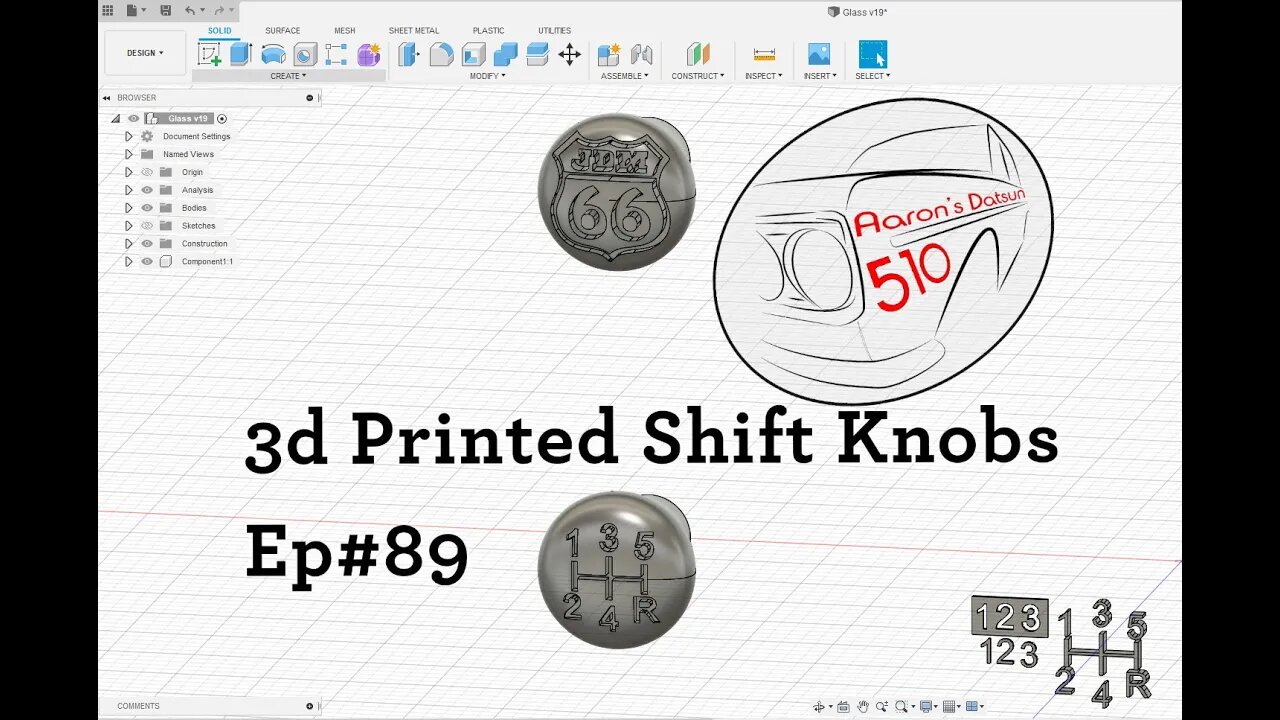
Task: Expand the Origin folder
Action: click(128, 172)
